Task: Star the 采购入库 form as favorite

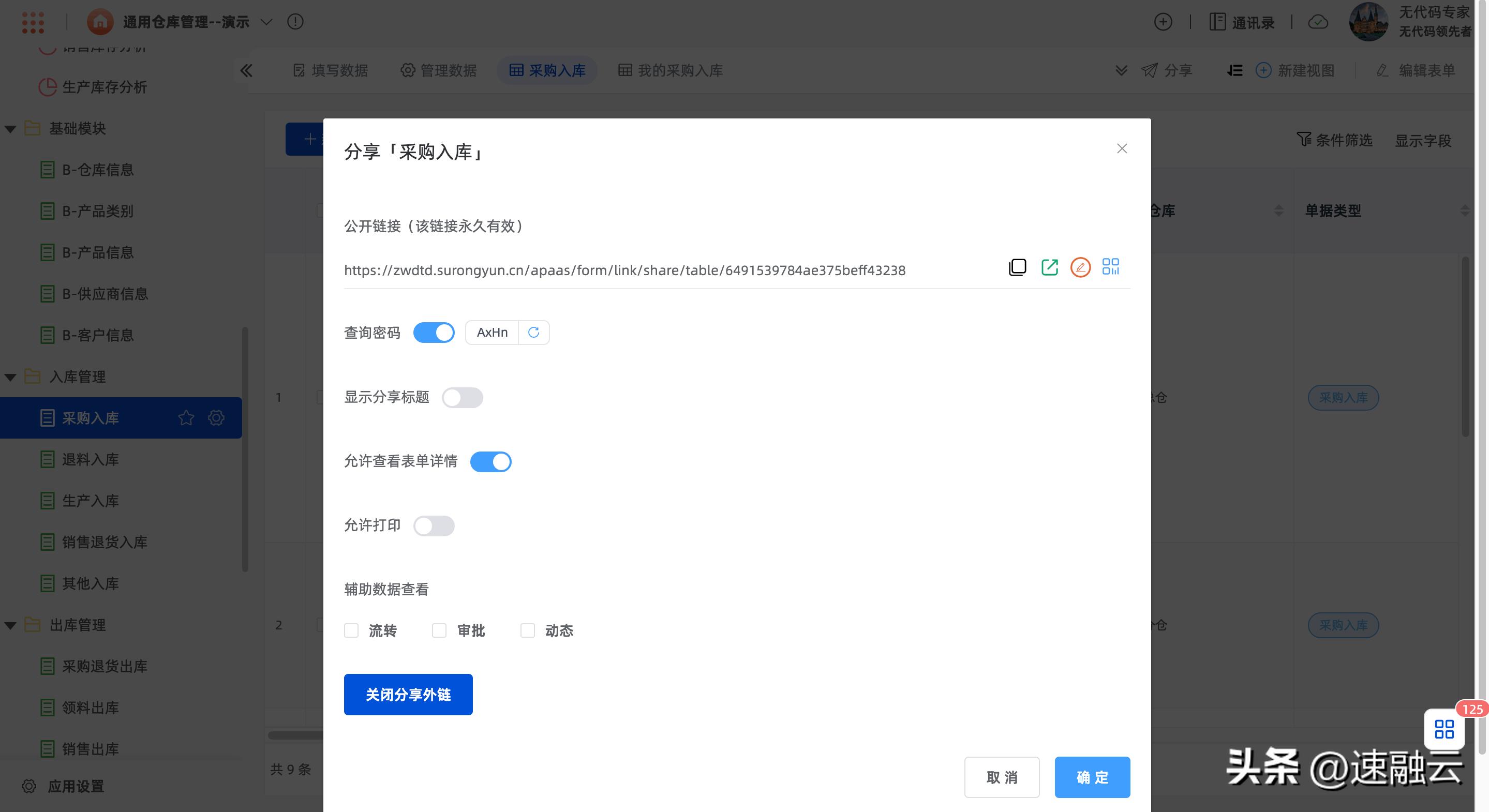Action: 186,417
